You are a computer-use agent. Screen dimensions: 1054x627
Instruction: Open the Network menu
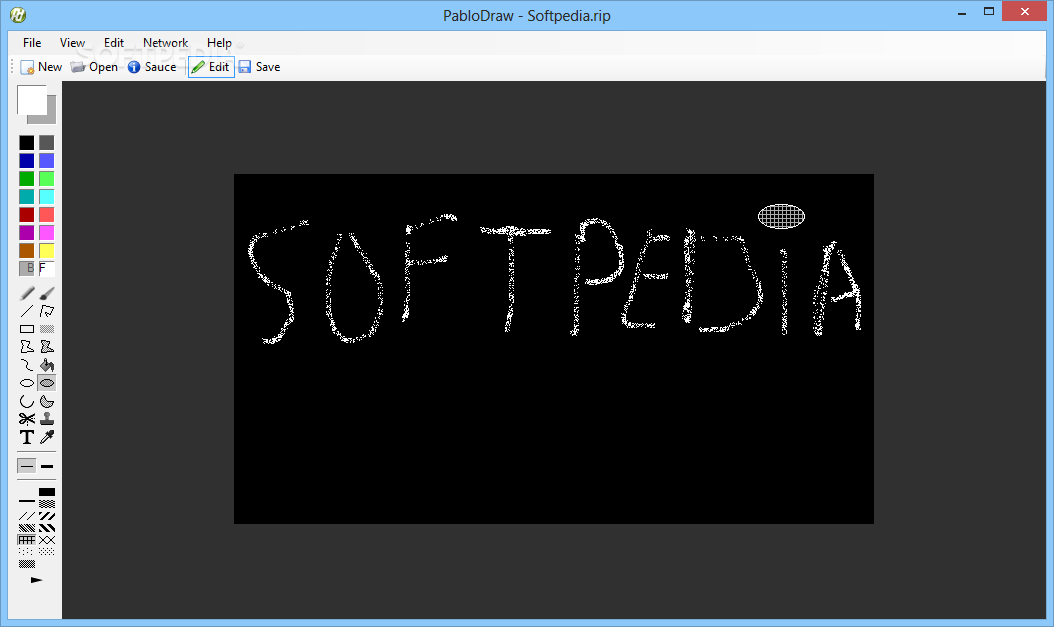point(165,42)
